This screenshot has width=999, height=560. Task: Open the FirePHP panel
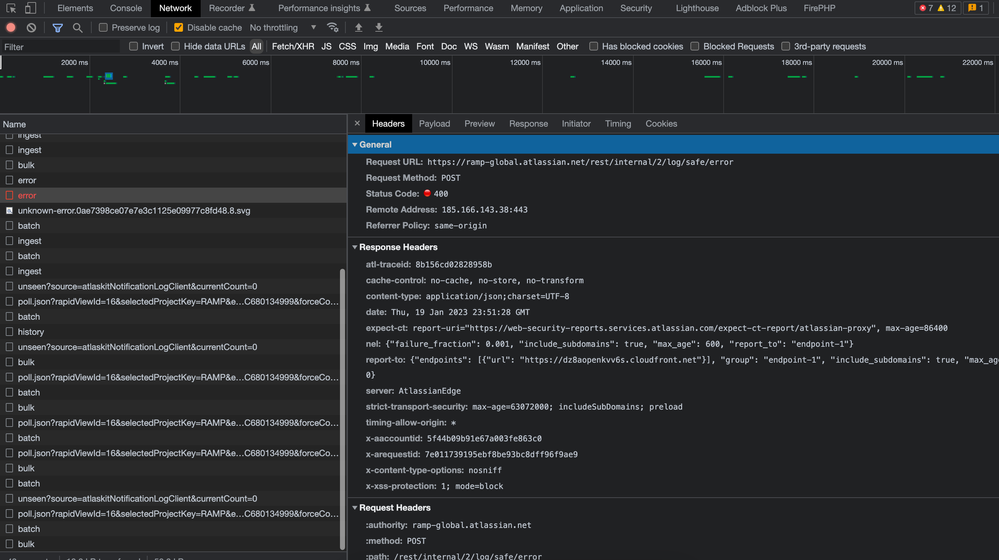(x=819, y=8)
